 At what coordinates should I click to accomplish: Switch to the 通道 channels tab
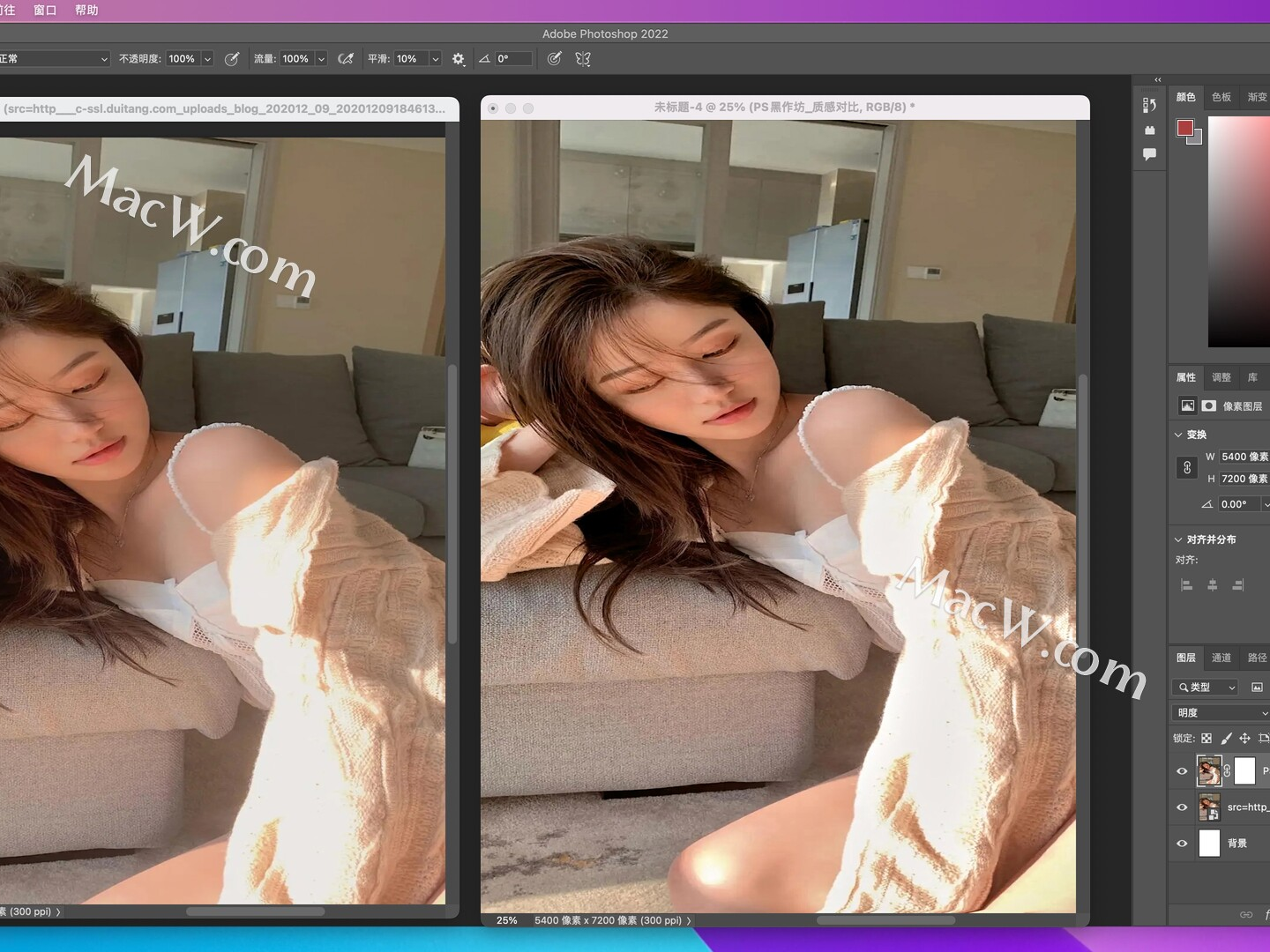click(x=1221, y=658)
